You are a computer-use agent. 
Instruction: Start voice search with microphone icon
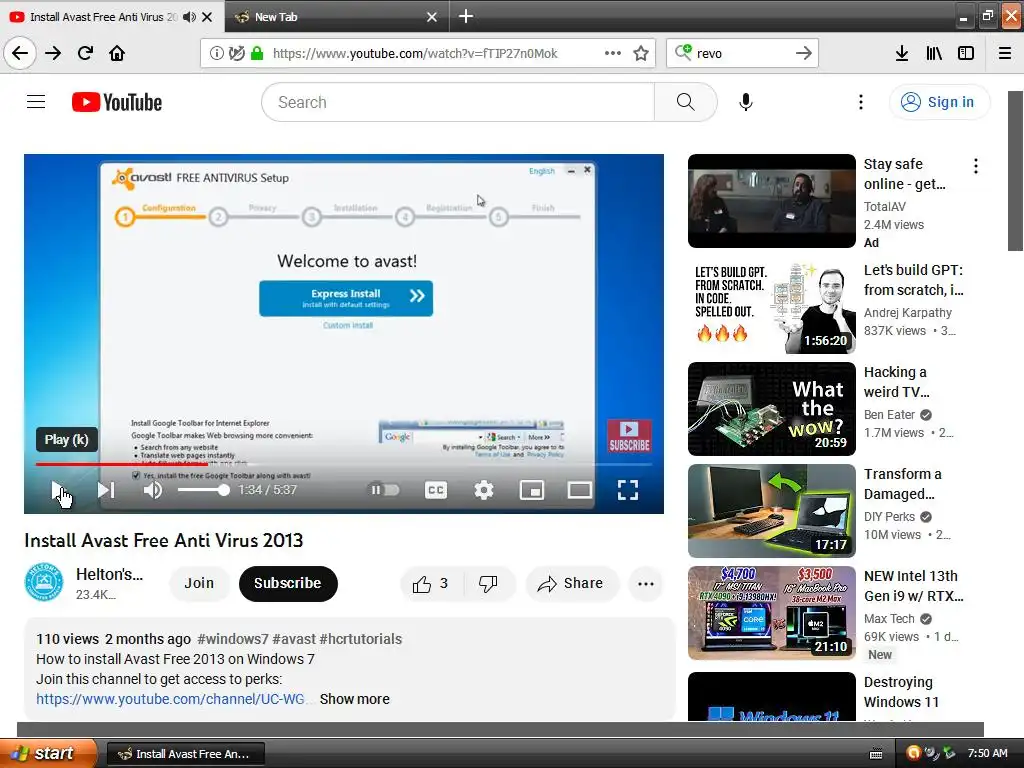(746, 102)
